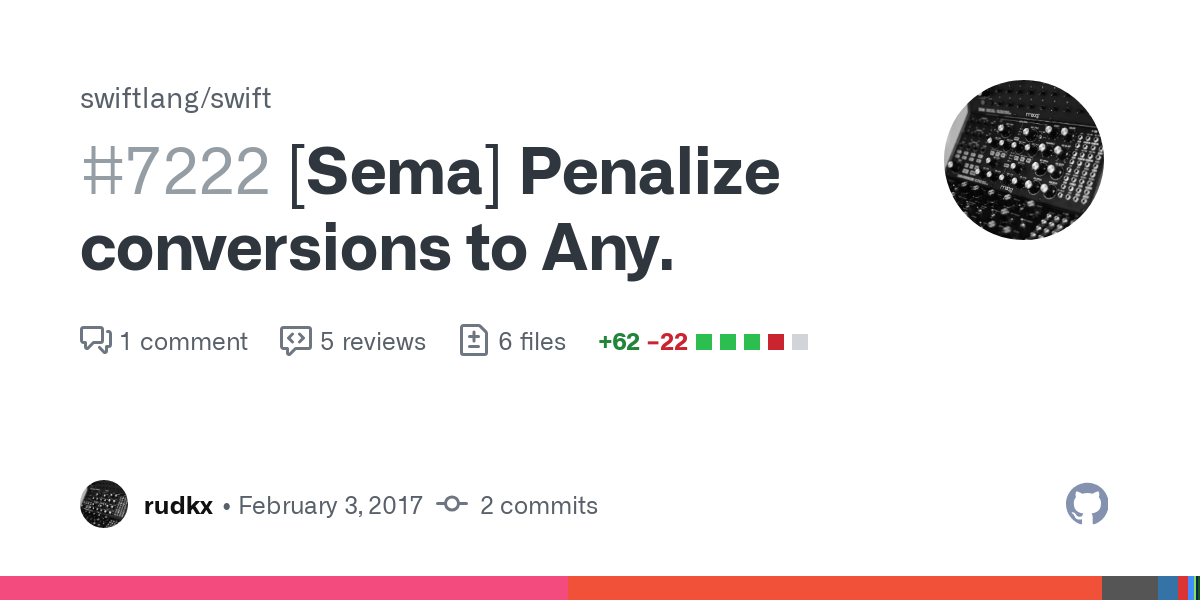This screenshot has width=1200, height=600.
Task: View the 5 reviews count
Action: click(373, 342)
